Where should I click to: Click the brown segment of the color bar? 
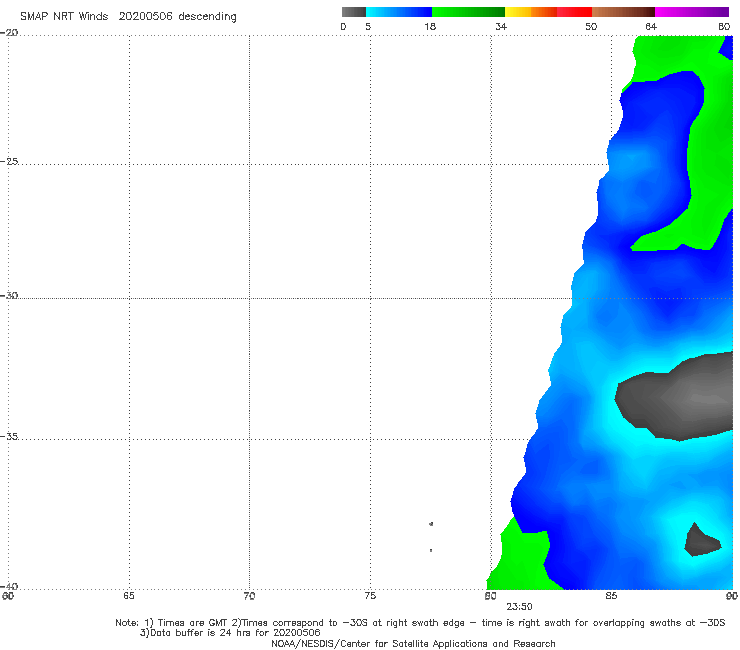click(x=623, y=12)
